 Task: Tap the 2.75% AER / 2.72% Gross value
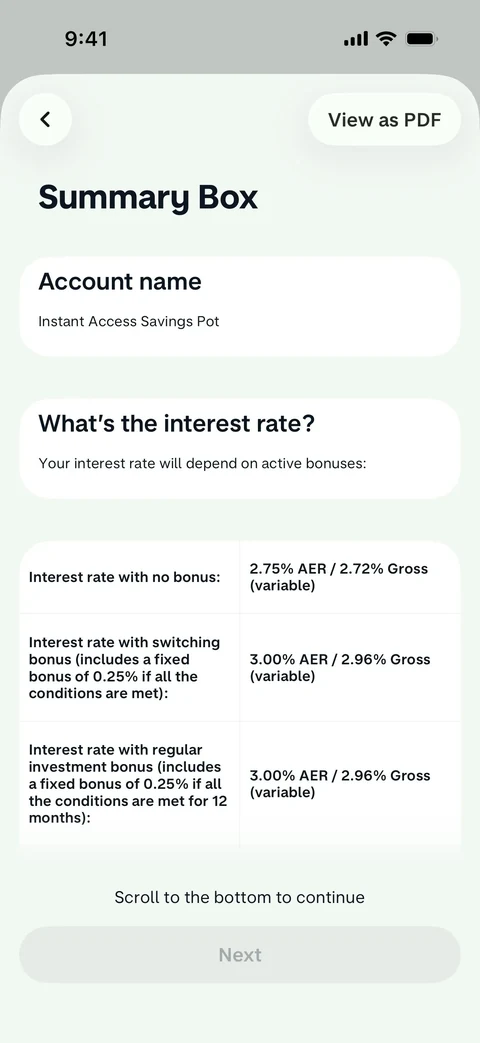tap(339, 577)
